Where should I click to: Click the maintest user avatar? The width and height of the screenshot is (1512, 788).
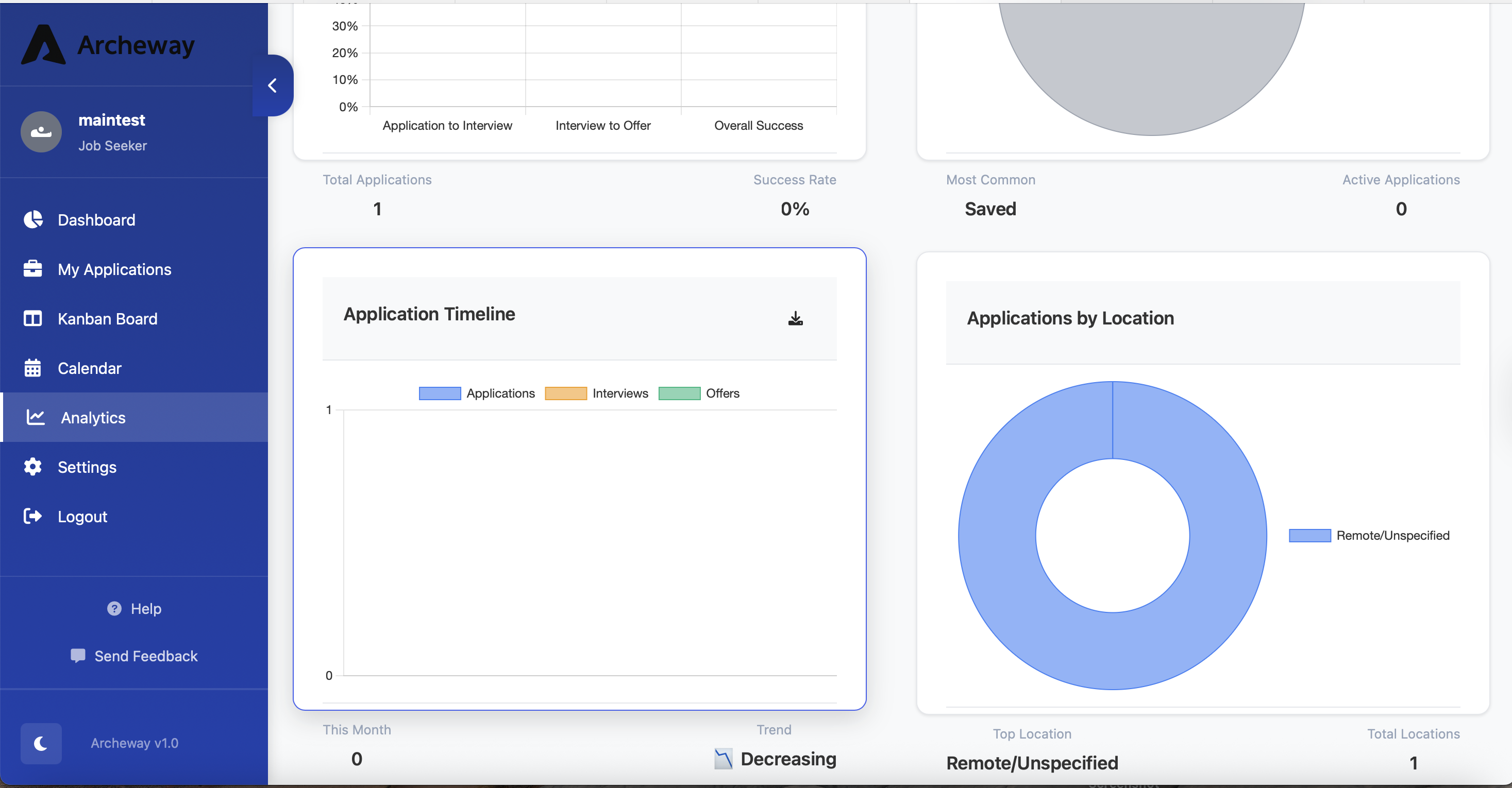point(41,131)
